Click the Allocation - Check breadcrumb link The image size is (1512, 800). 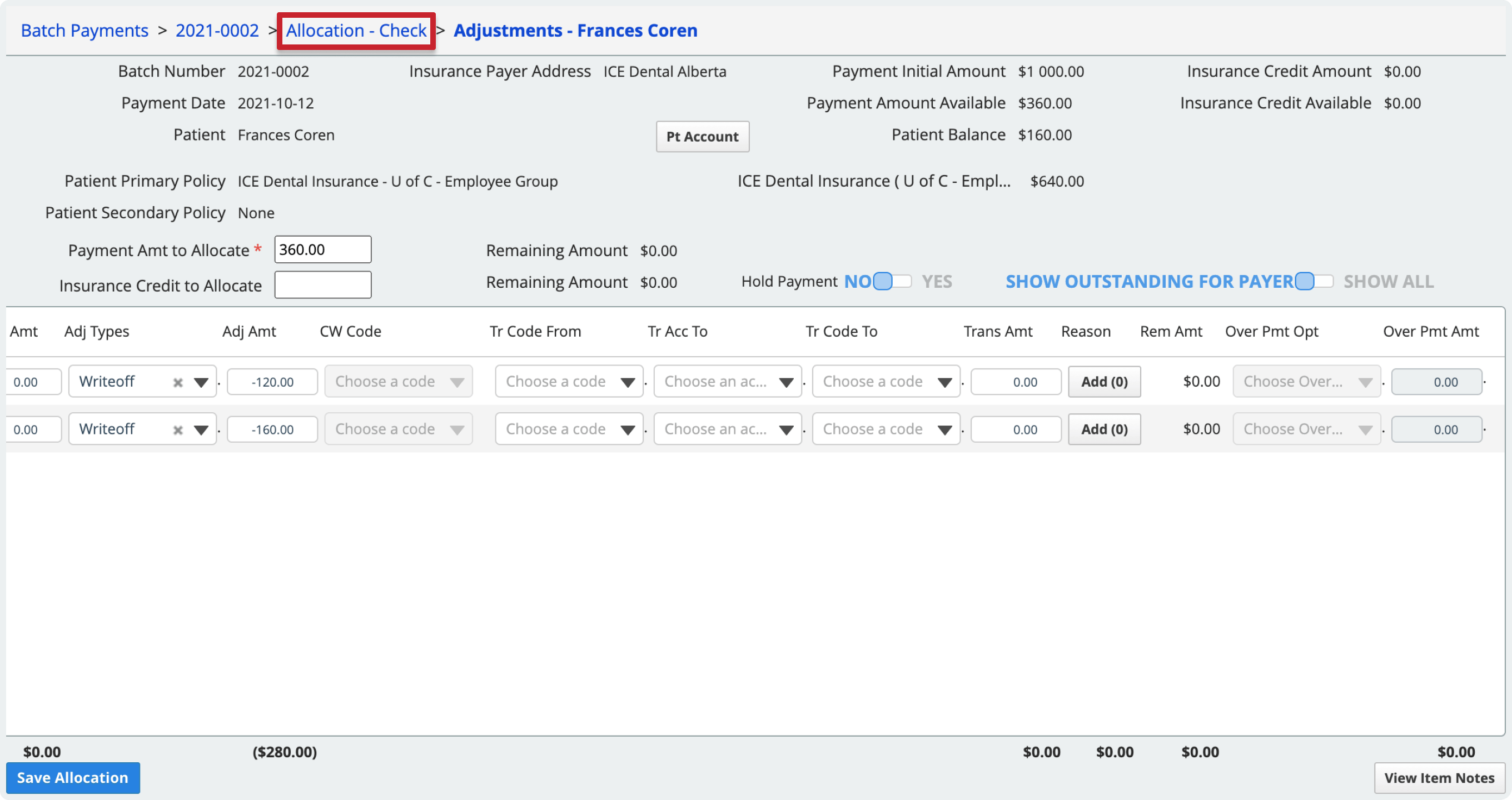357,29
